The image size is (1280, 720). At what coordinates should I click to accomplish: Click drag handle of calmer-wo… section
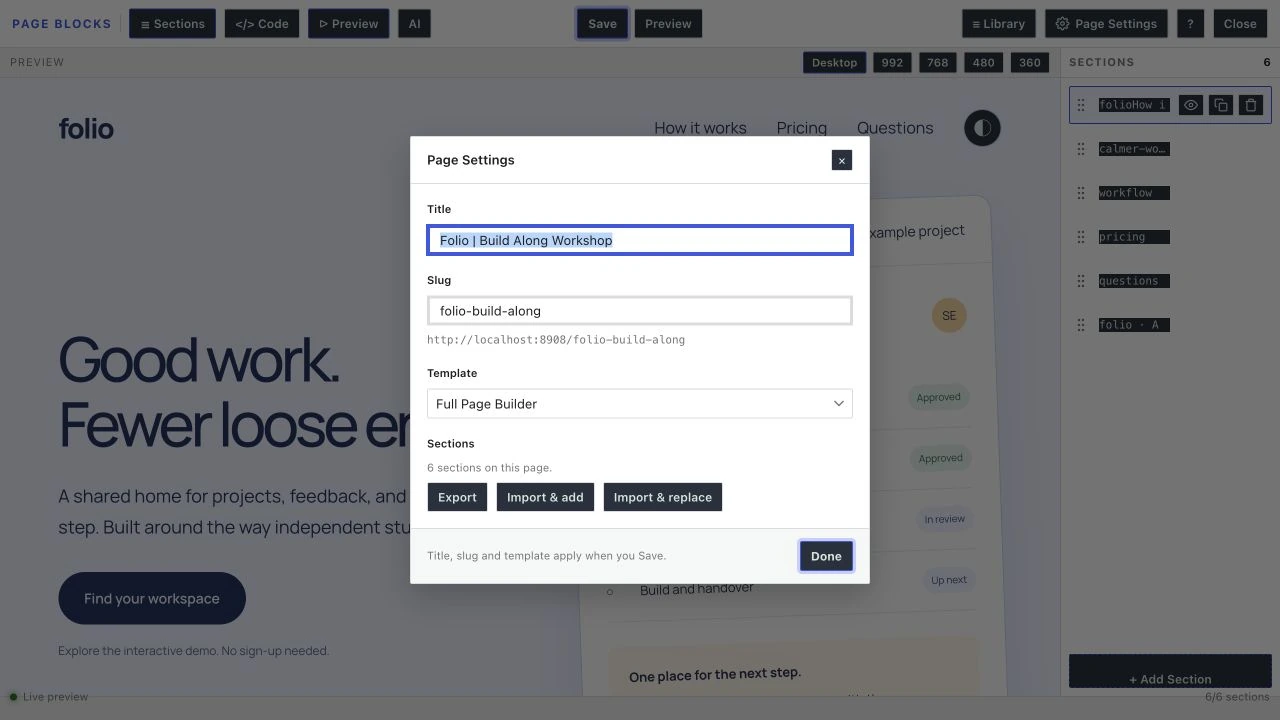[x=1081, y=149]
